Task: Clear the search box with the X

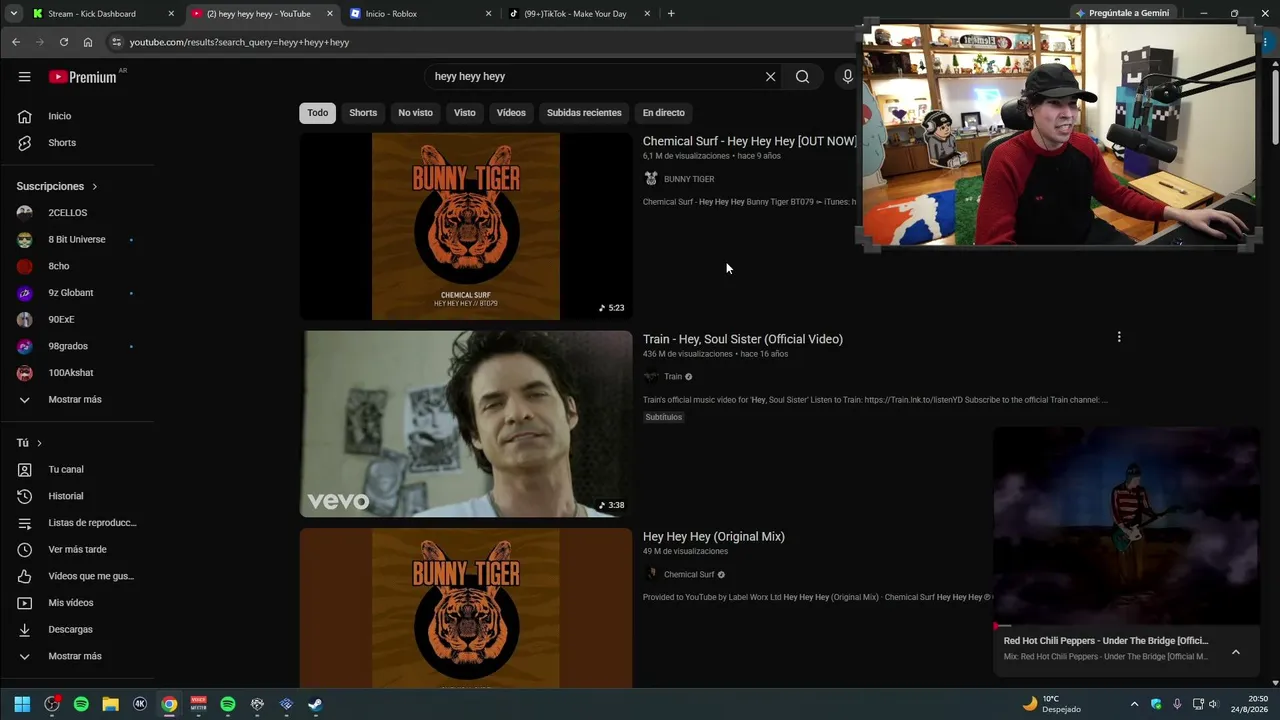Action: click(x=770, y=77)
